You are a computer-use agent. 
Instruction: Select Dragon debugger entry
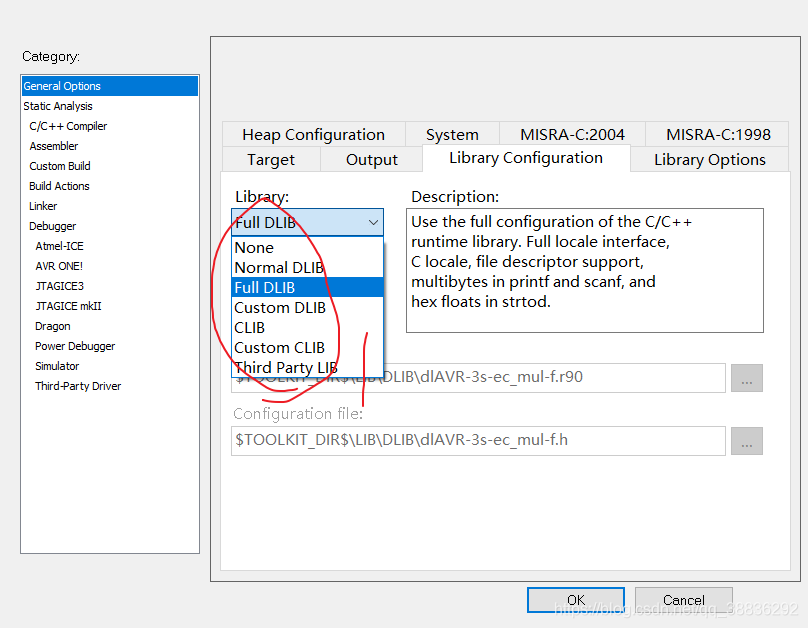[53, 326]
